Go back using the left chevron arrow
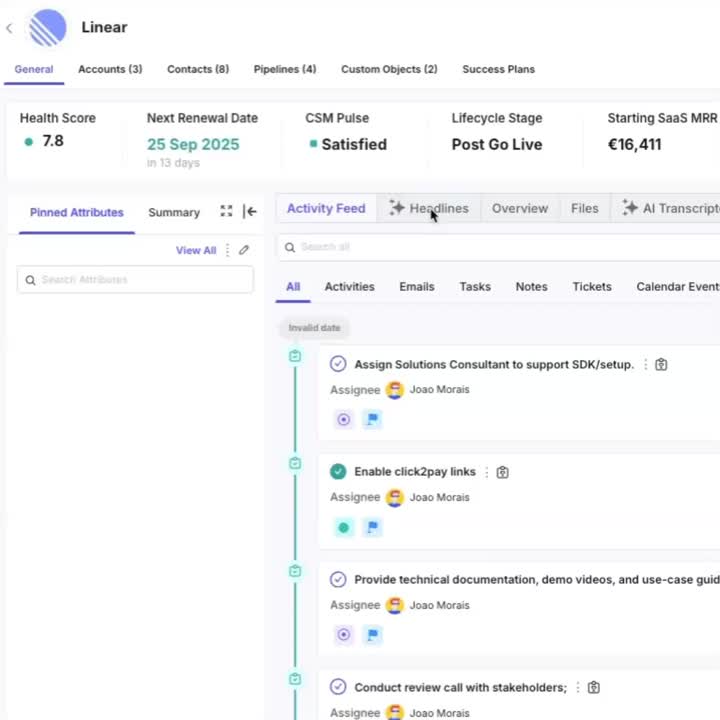 coord(10,28)
